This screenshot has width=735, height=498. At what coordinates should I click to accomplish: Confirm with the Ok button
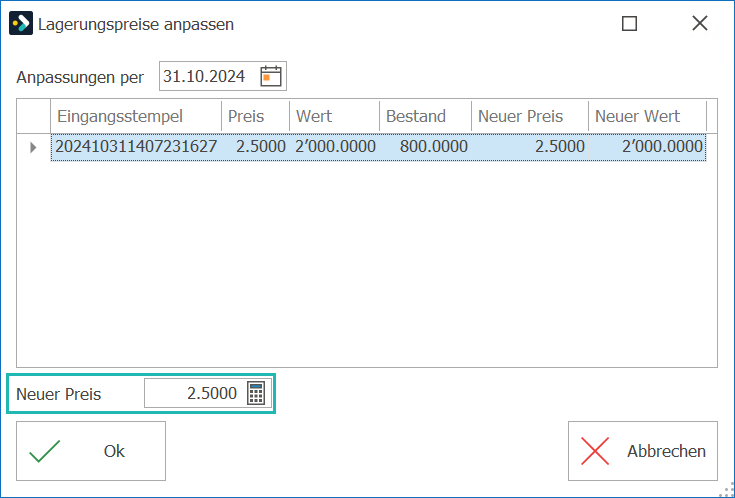[91, 451]
